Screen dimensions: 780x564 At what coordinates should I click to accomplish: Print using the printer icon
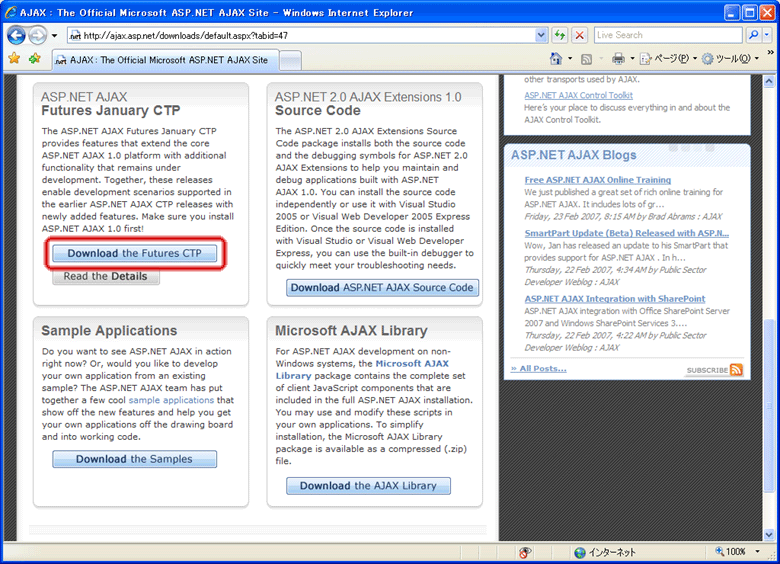click(x=618, y=59)
